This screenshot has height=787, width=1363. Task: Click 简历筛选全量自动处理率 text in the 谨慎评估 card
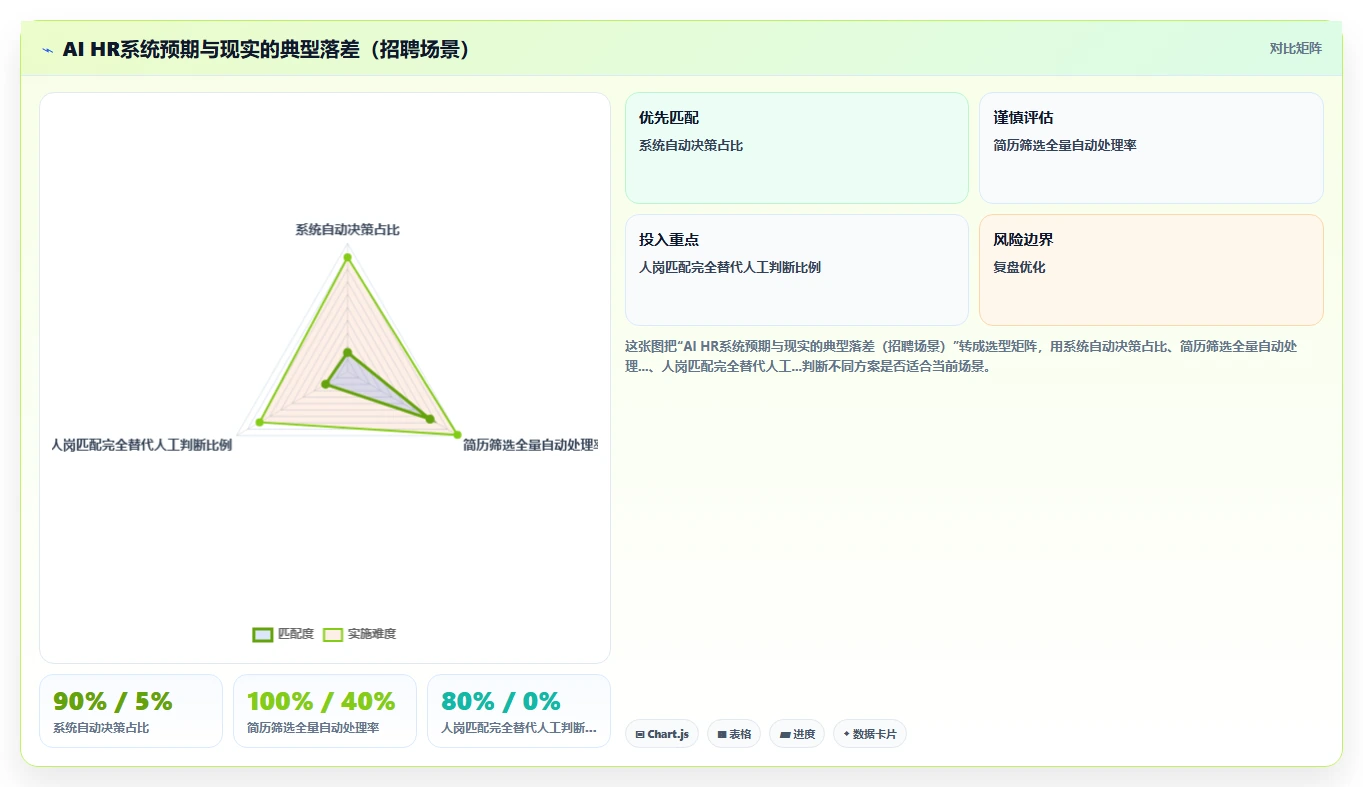tap(1065, 145)
